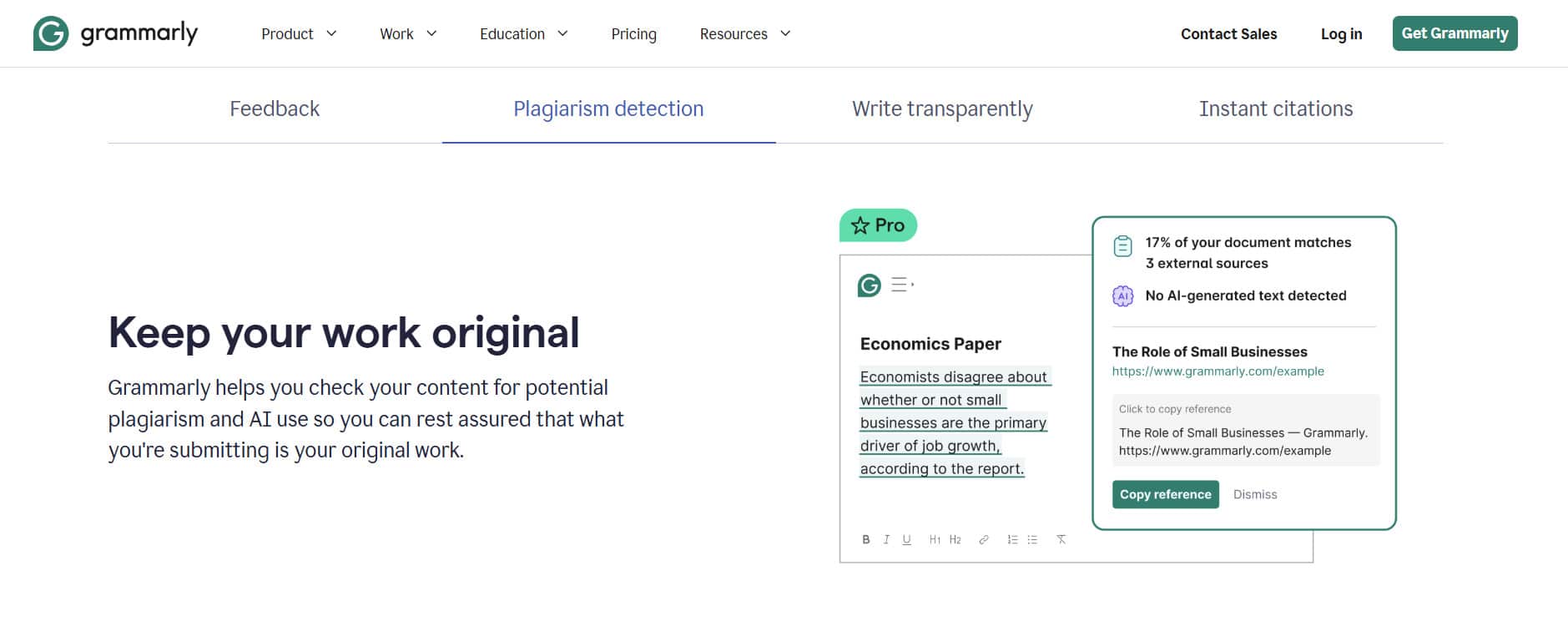1568x621 pixels.
Task: Click the green G icon in the editor mockup
Action: coord(870,285)
